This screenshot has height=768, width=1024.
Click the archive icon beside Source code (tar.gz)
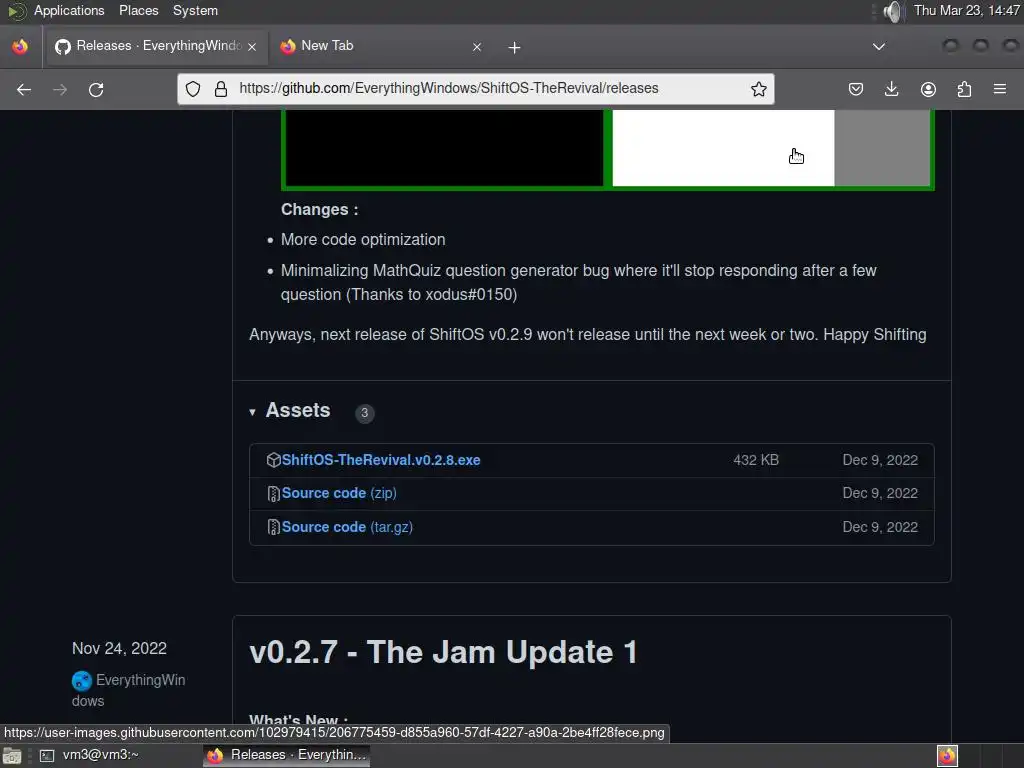[x=274, y=527]
